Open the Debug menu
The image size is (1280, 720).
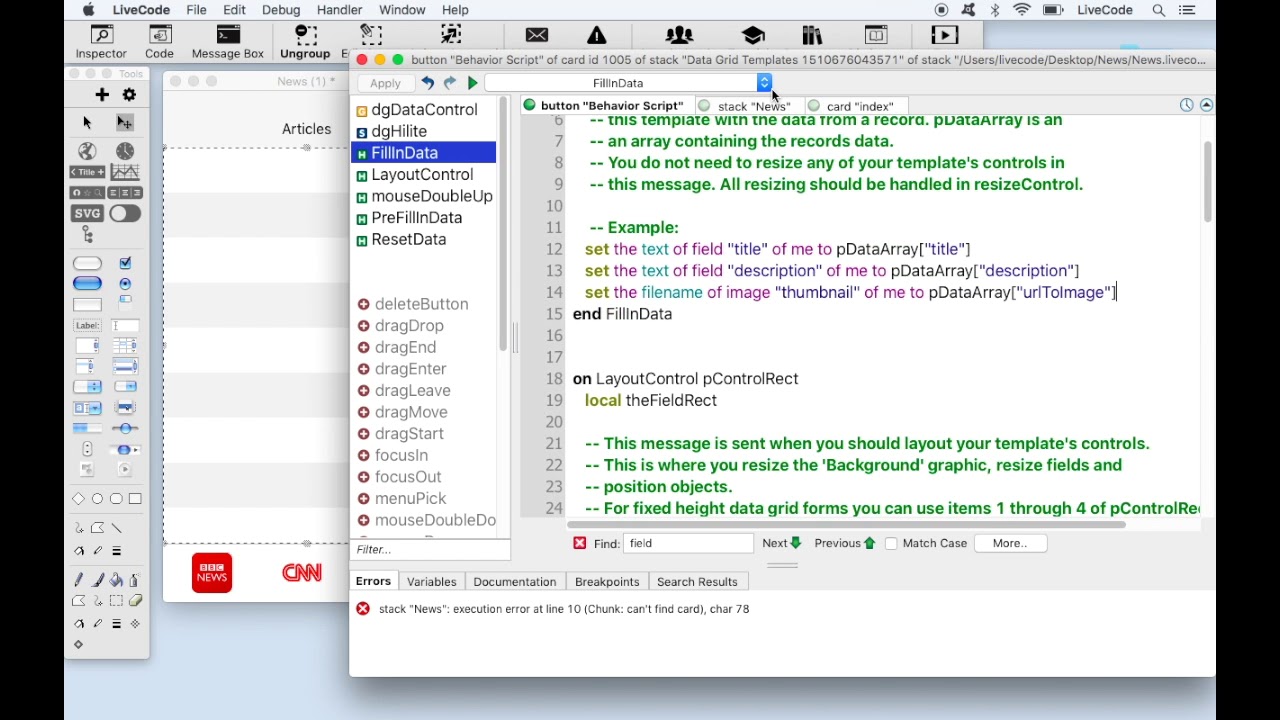281,10
